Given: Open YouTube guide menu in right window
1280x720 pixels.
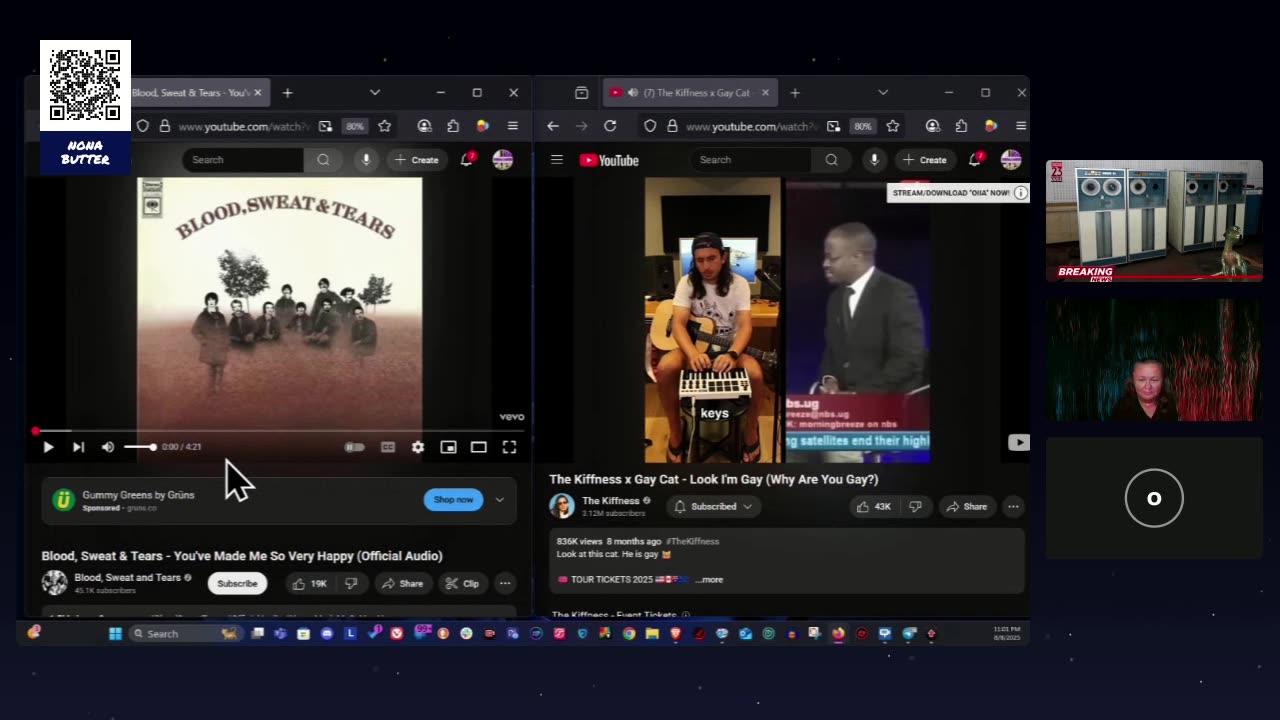Looking at the screenshot, I should (x=557, y=160).
